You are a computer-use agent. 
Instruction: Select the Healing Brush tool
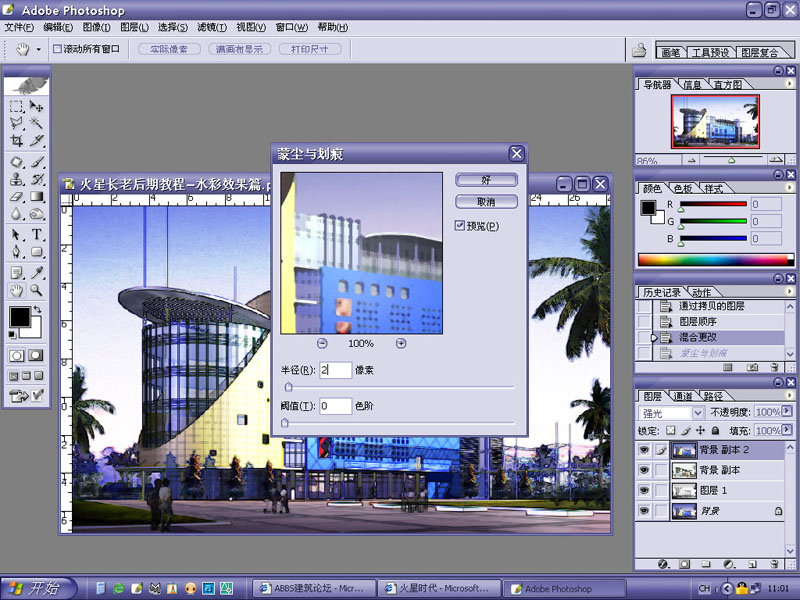point(16,162)
